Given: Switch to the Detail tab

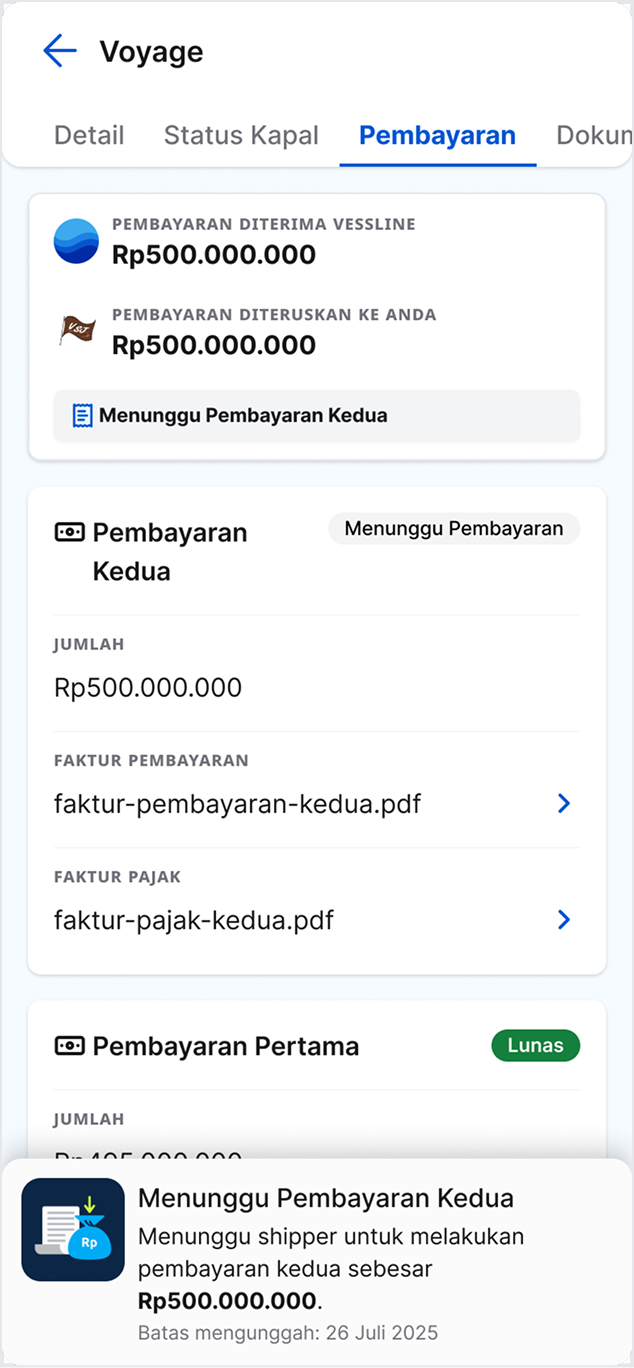Looking at the screenshot, I should 89,135.
